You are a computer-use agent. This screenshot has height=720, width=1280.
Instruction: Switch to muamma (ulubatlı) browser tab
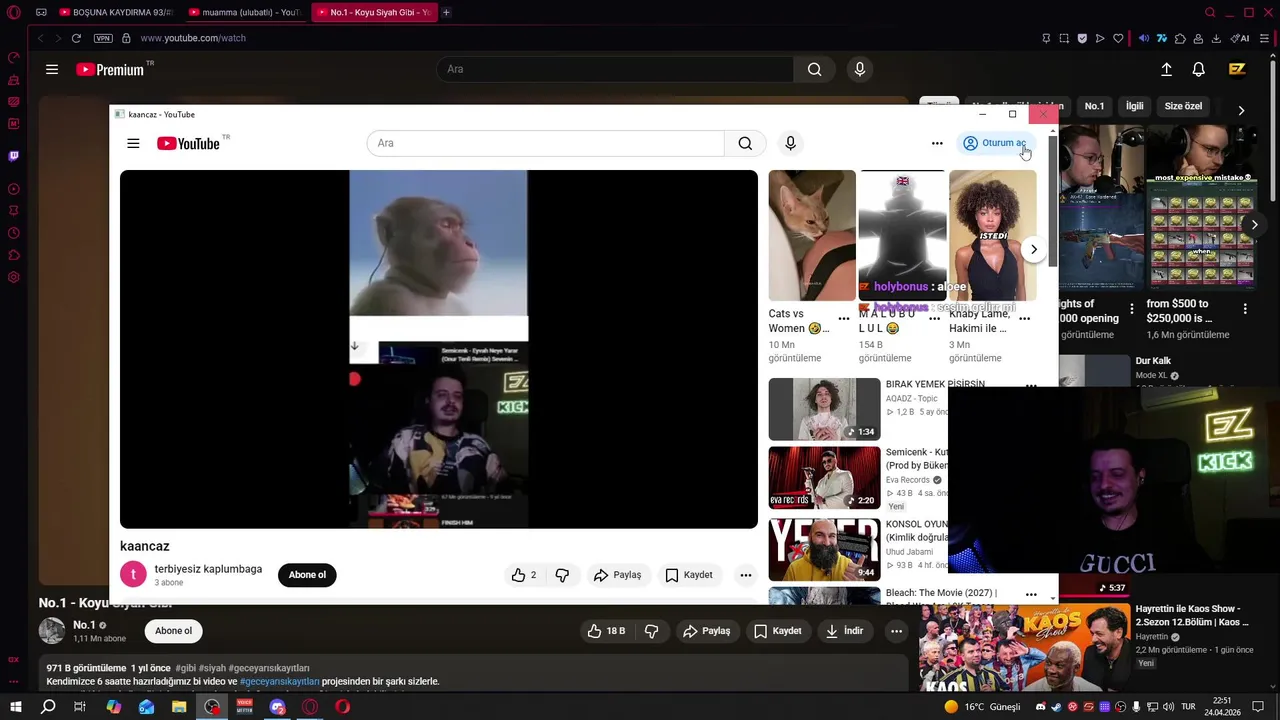click(x=248, y=12)
